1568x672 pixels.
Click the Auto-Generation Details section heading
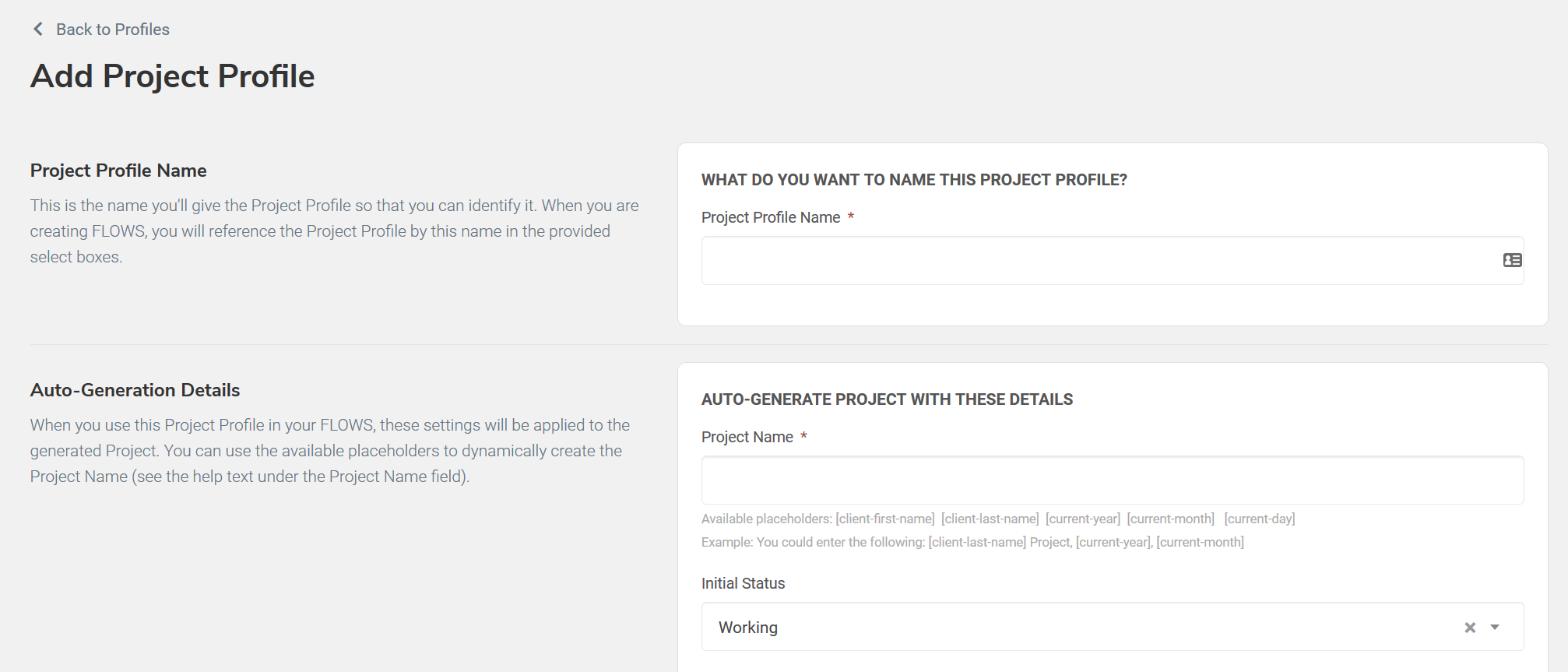[135, 390]
